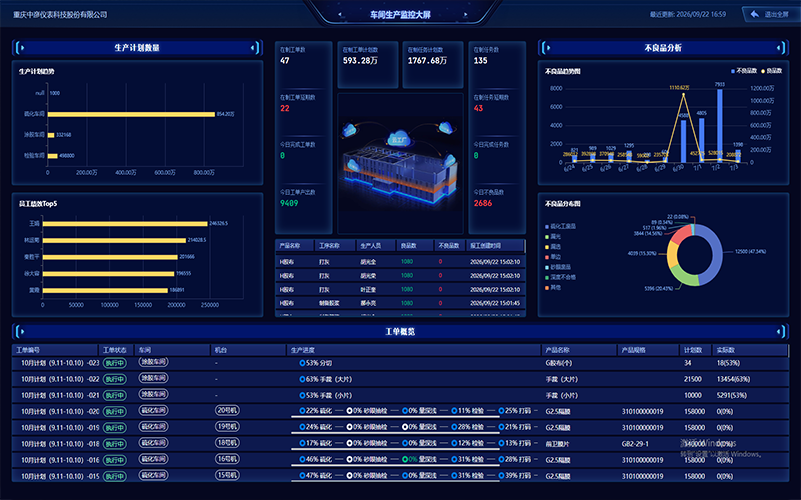Click the 工单概览 section header bar
The image size is (801, 500).
(400, 332)
